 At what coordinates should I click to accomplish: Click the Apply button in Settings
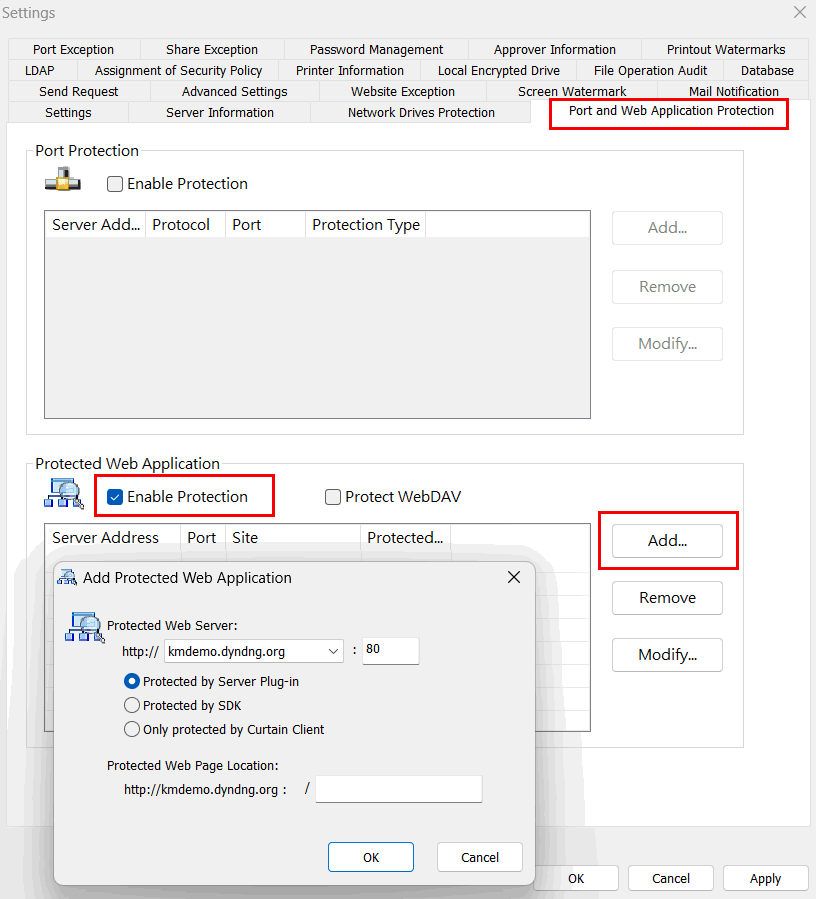click(x=765, y=878)
